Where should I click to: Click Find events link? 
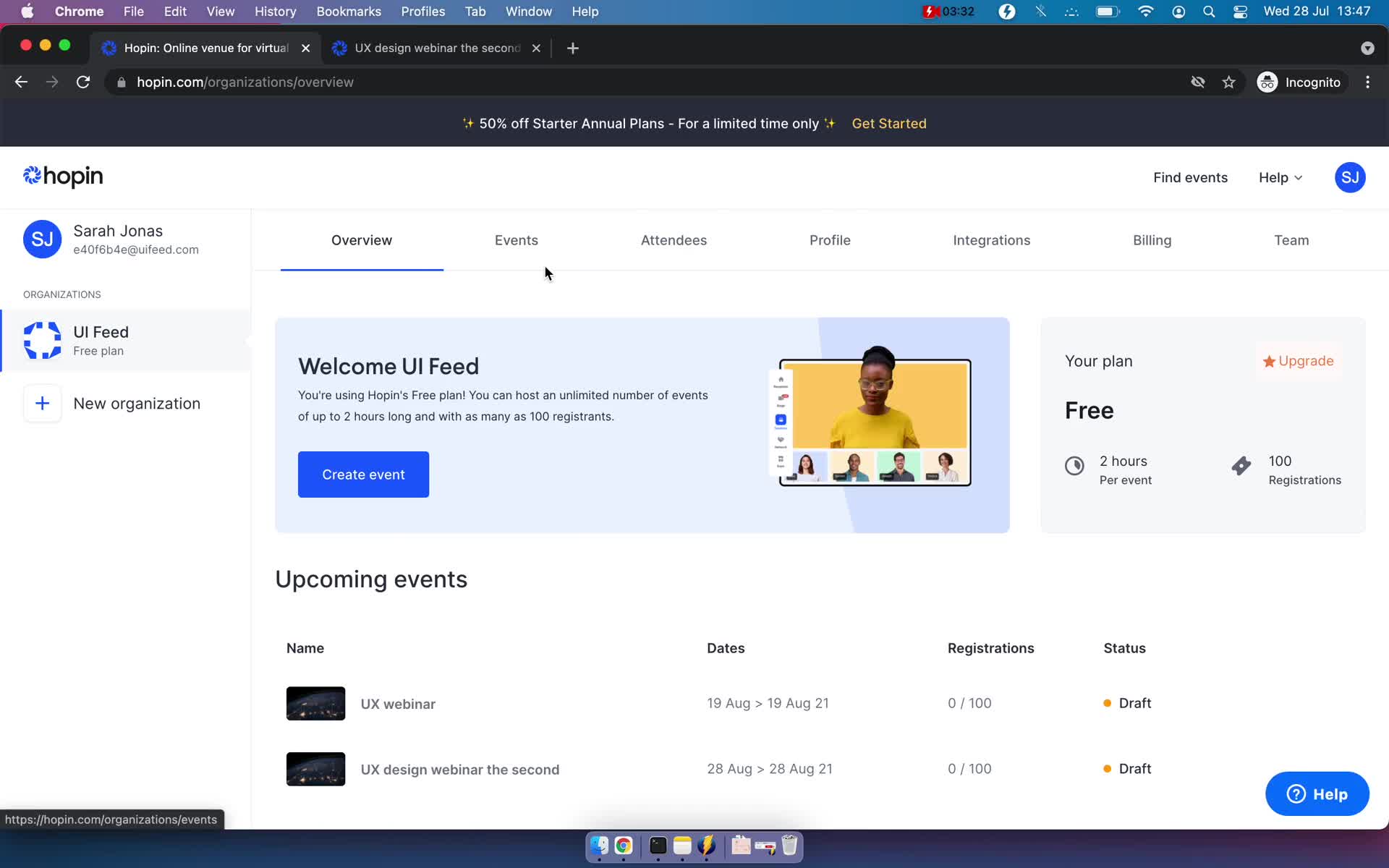(x=1190, y=178)
